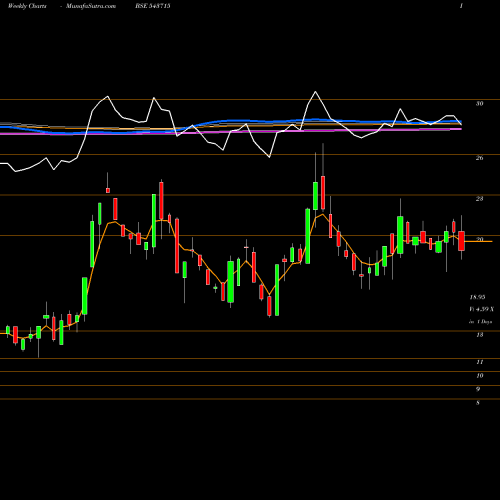
Task: Click the '18.95' last price value
Action: [x=477, y=297]
